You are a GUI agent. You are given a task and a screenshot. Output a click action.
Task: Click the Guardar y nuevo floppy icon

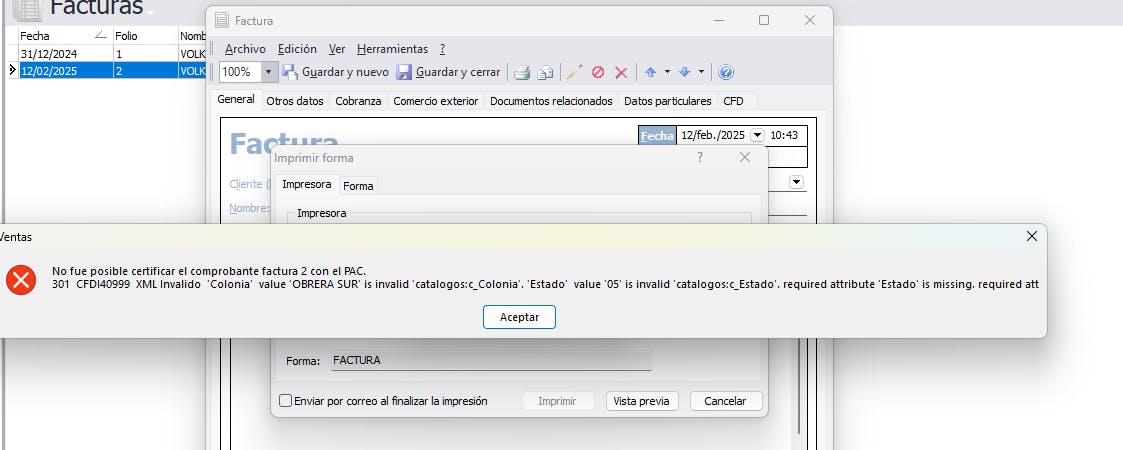tap(289, 72)
